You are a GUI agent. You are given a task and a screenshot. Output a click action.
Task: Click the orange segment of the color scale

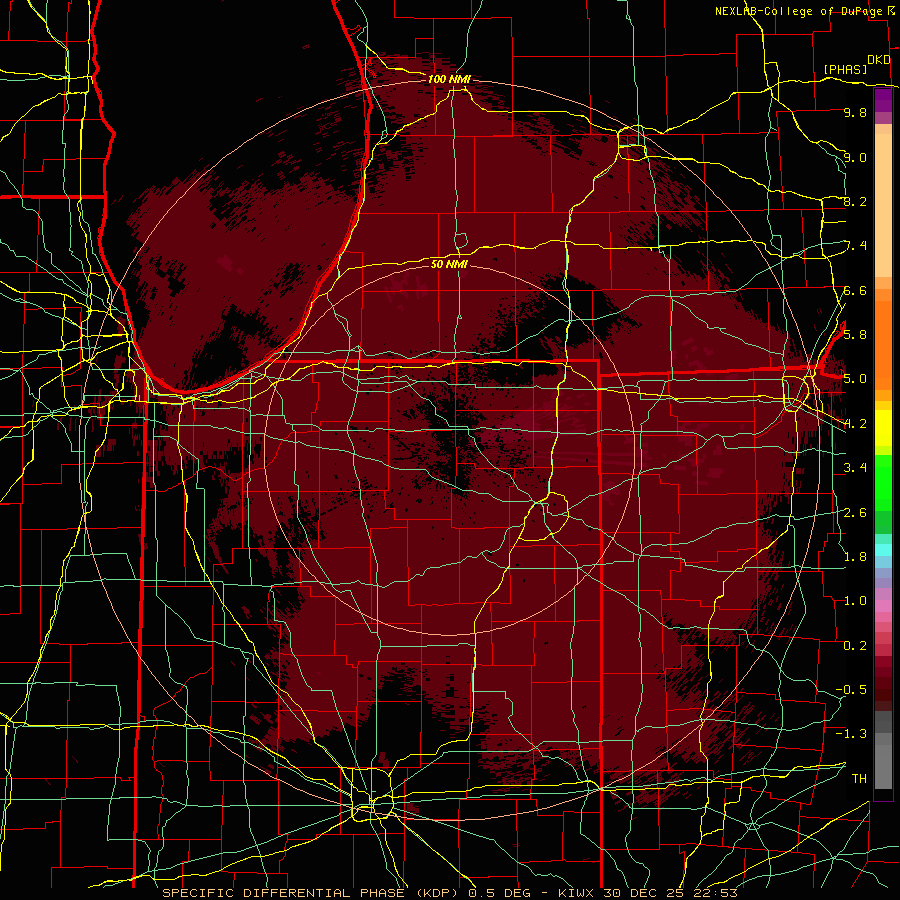point(883,344)
